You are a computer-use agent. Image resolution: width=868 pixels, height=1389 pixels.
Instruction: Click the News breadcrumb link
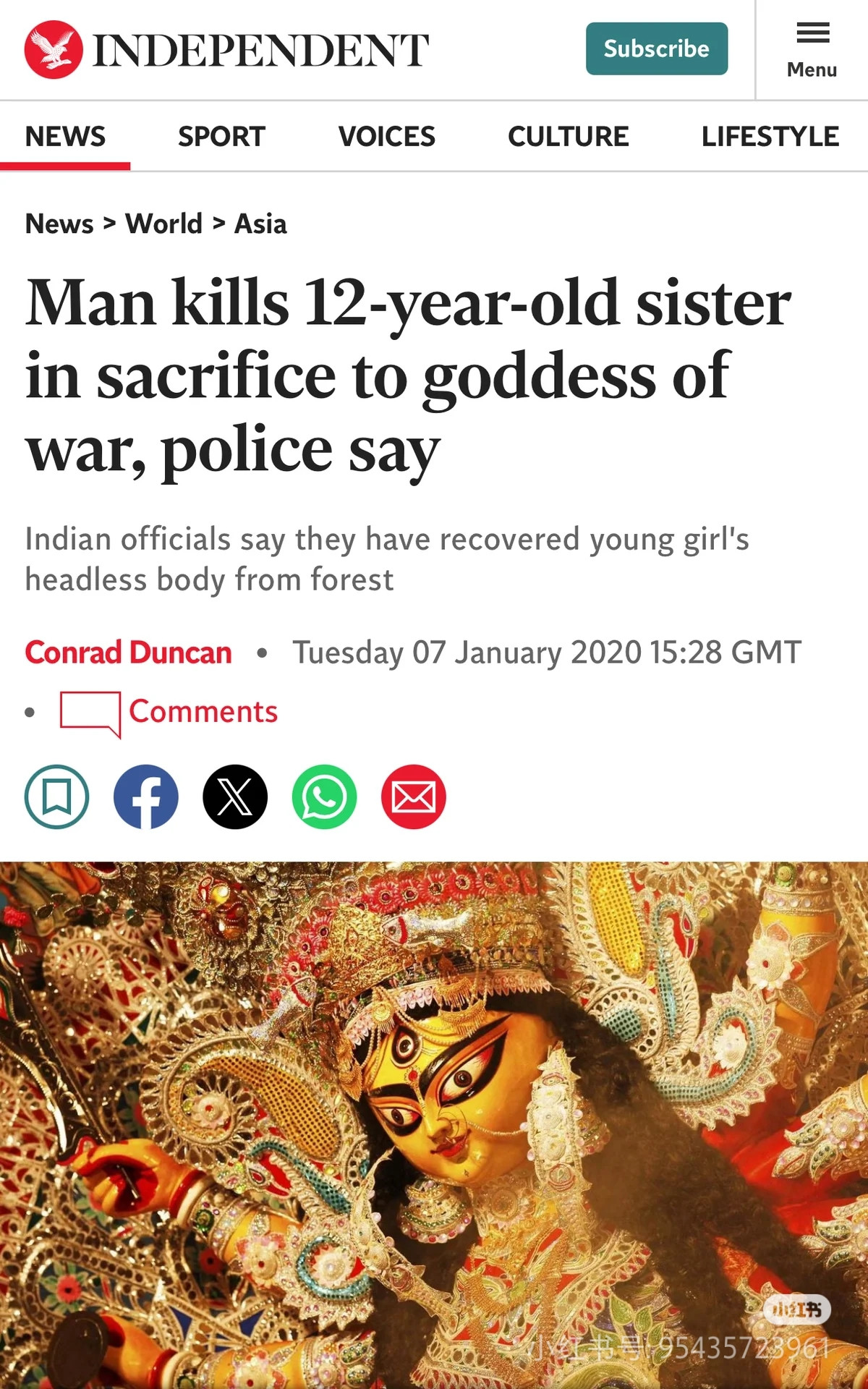click(x=59, y=224)
